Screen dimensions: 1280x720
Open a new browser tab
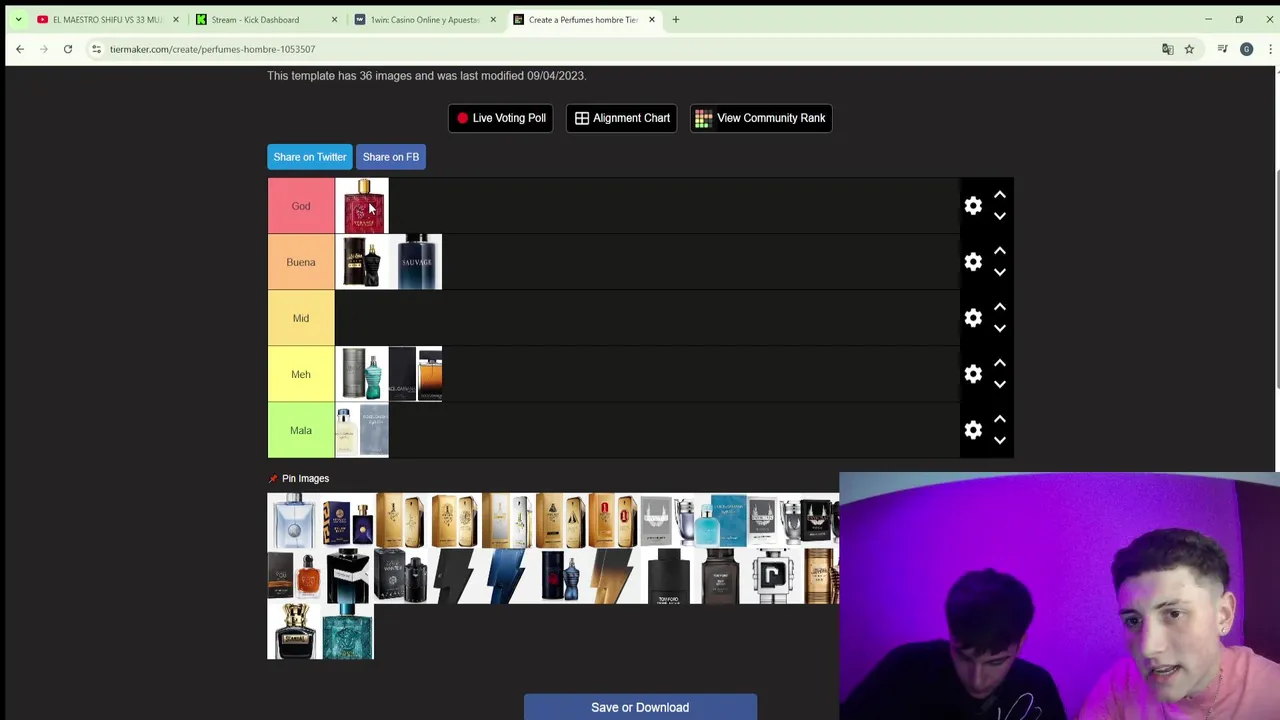pos(675,19)
